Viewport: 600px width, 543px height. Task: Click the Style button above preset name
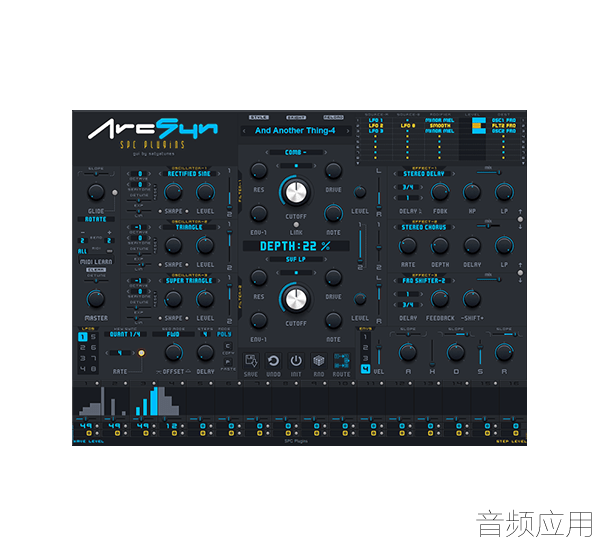click(259, 117)
